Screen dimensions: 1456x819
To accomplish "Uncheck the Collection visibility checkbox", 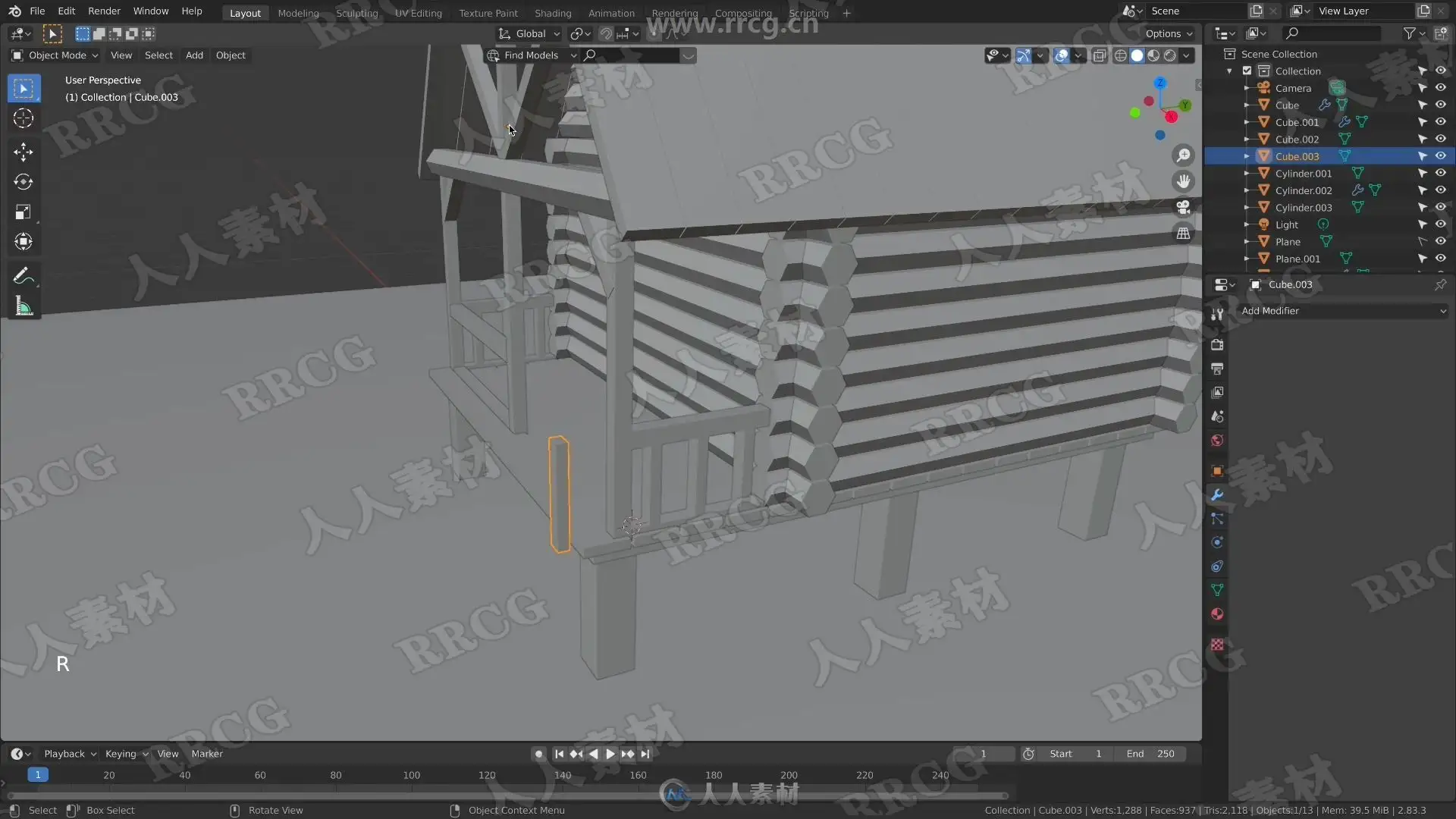I will click(x=1247, y=71).
